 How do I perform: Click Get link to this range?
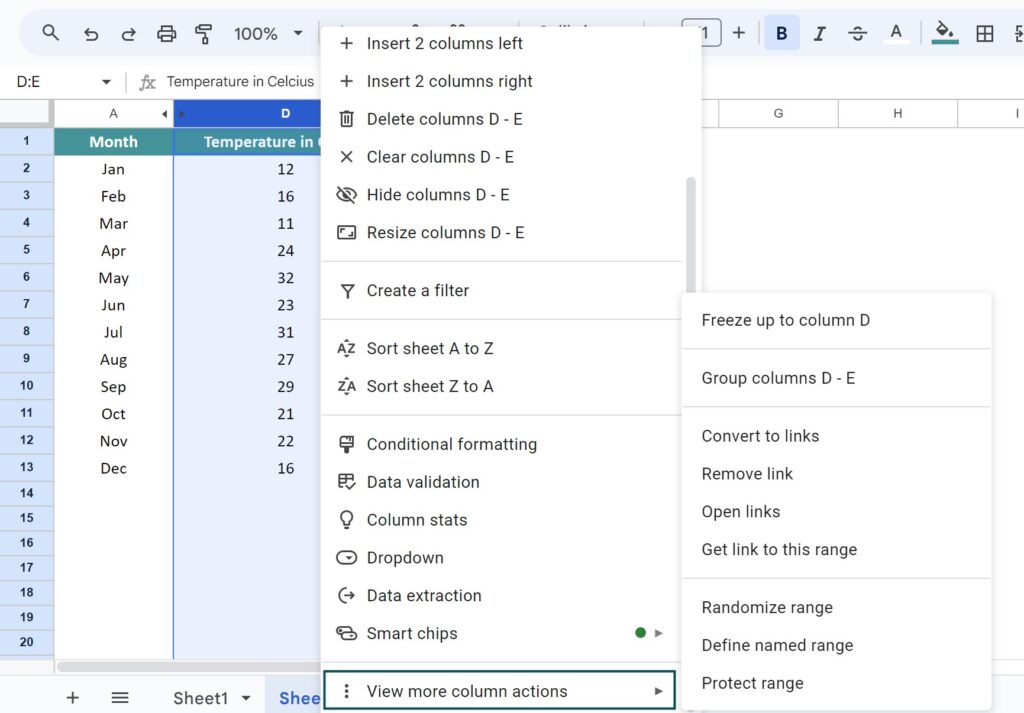pos(777,549)
